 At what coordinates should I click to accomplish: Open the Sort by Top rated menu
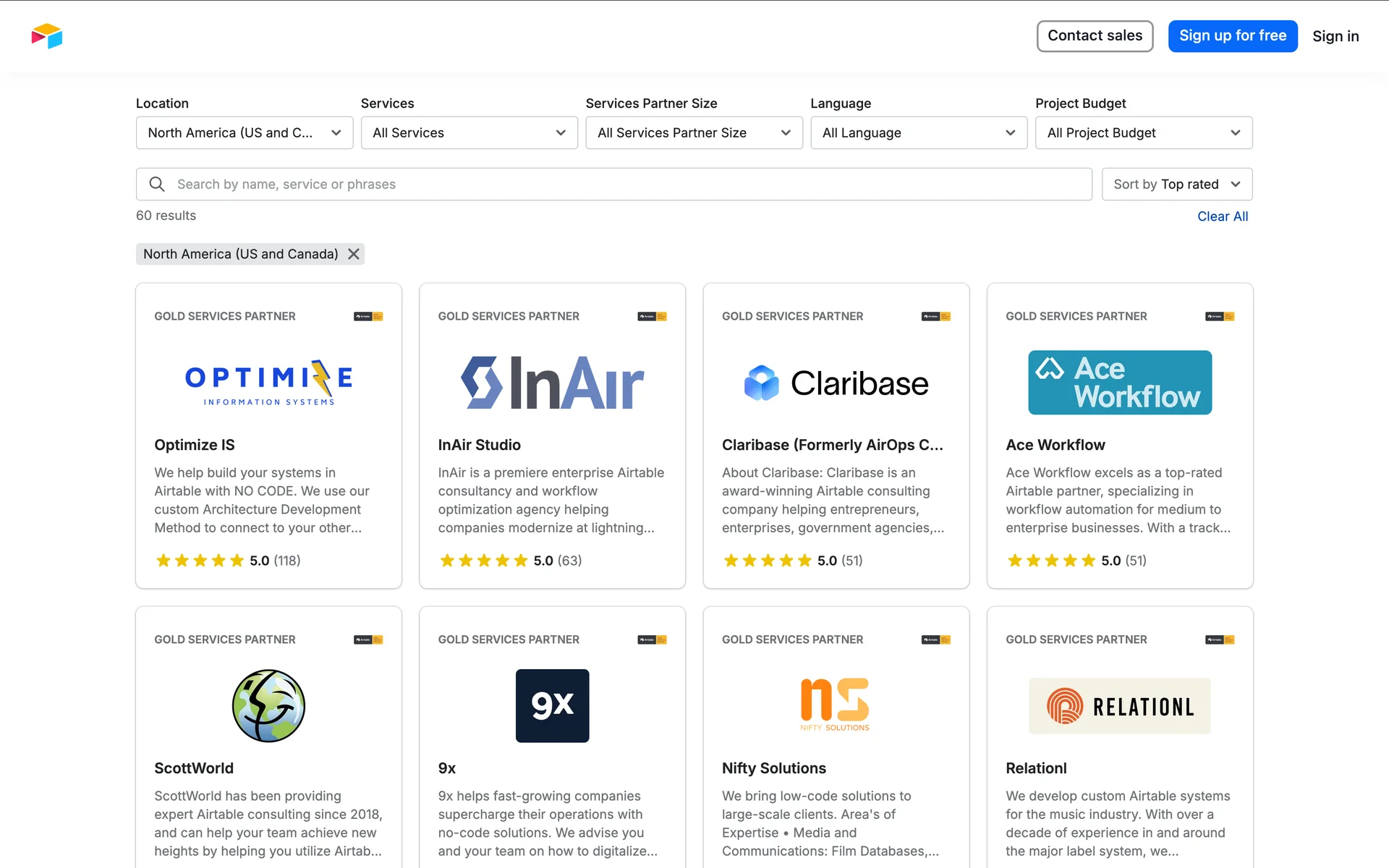tap(1176, 184)
